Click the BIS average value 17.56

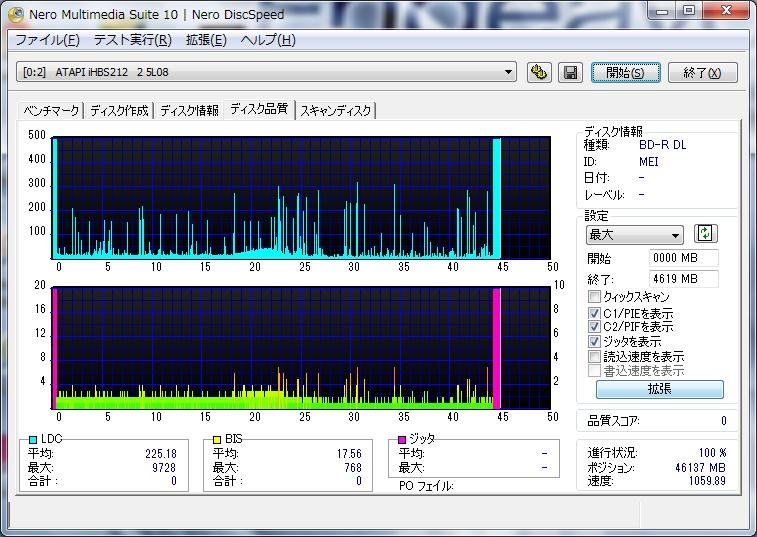pos(349,454)
